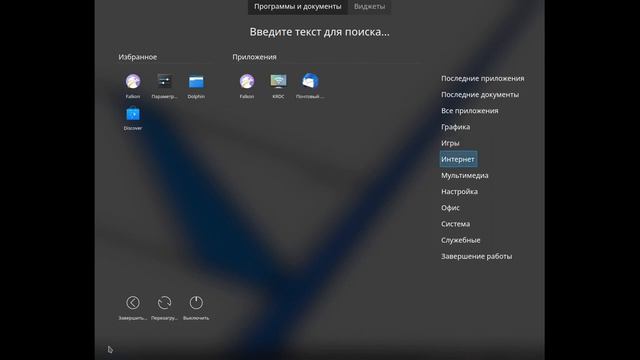
Task: Open the Игры category
Action: 450,143
